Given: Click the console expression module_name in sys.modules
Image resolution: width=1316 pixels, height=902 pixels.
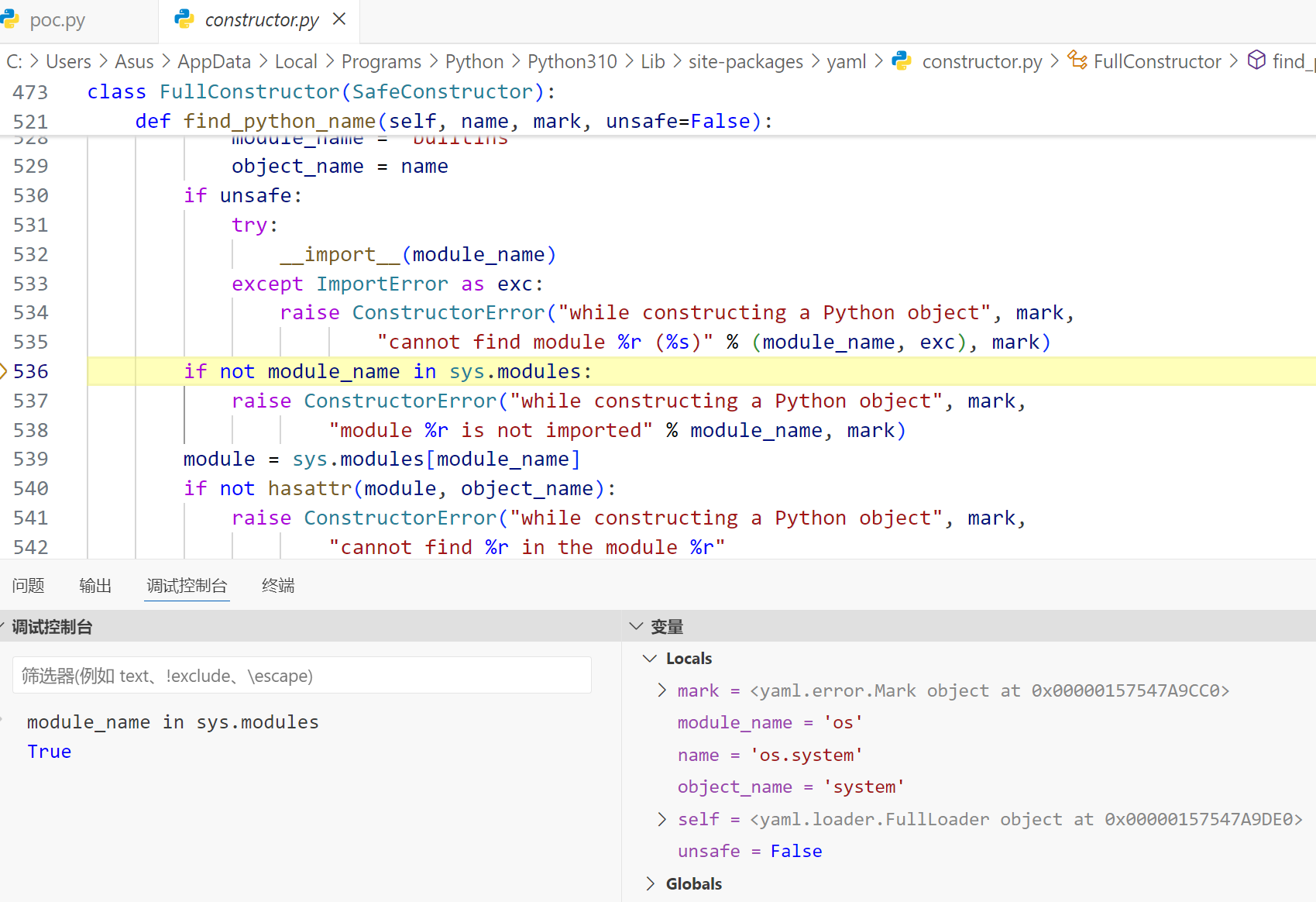Looking at the screenshot, I should 173,722.
